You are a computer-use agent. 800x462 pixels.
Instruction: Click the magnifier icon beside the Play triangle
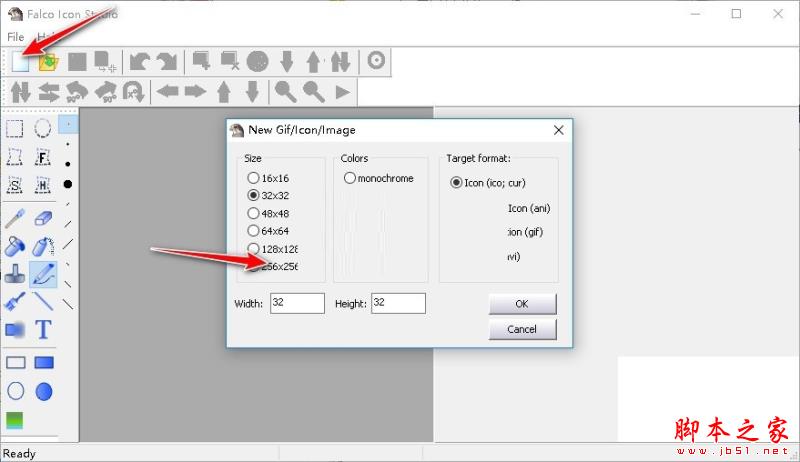[314, 92]
